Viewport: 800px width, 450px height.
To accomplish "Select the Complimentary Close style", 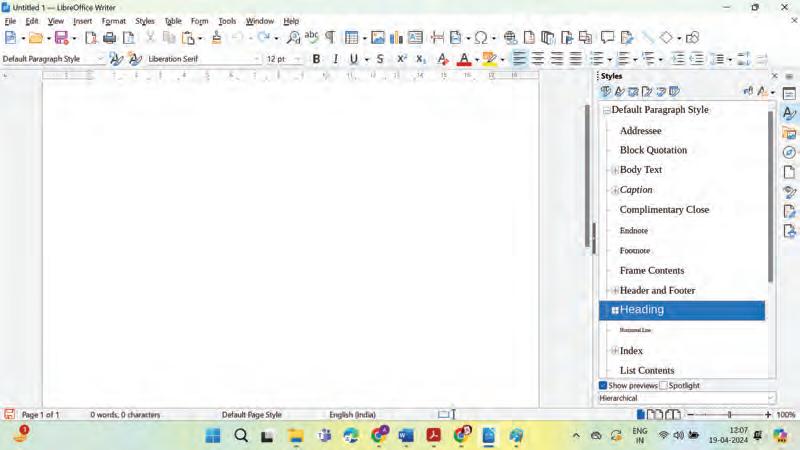I will 664,210.
